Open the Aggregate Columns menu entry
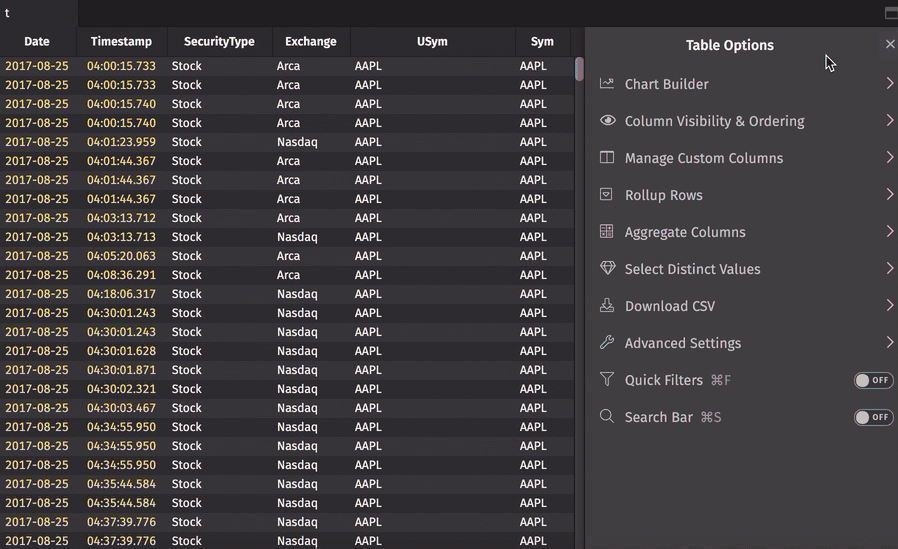 (x=685, y=232)
